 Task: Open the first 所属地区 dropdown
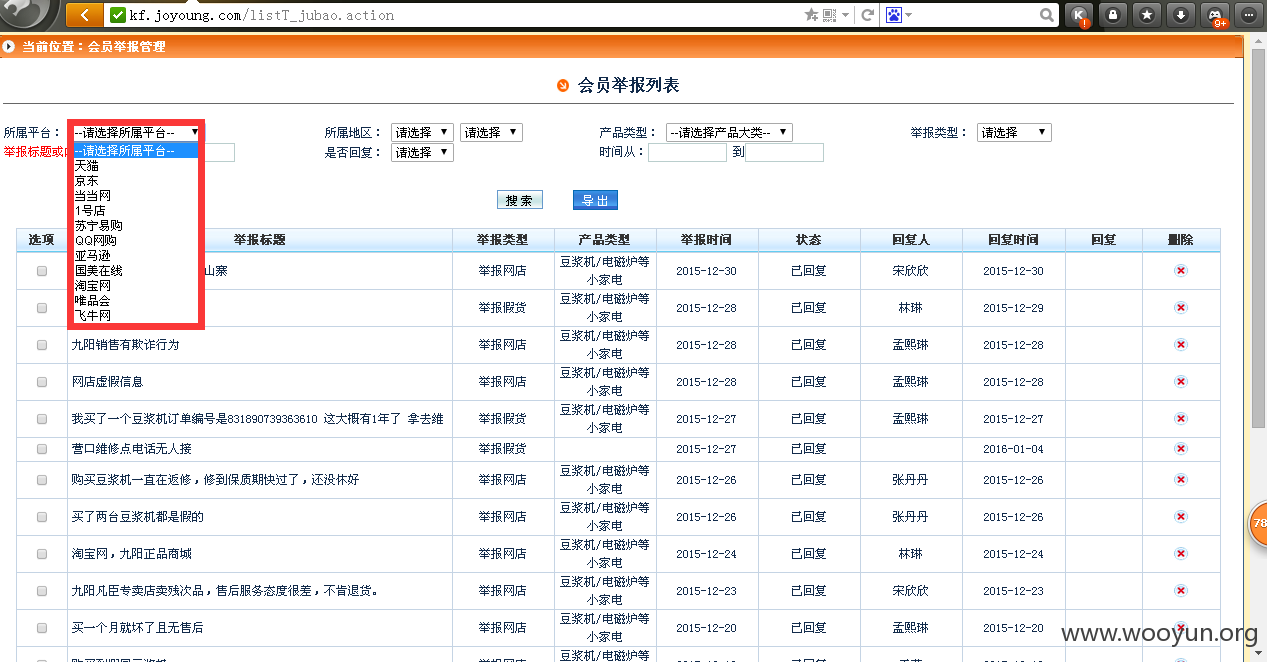423,132
